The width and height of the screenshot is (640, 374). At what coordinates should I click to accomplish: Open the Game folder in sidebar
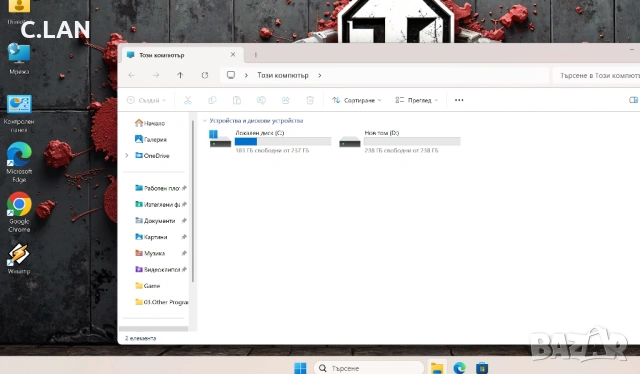coord(148,286)
